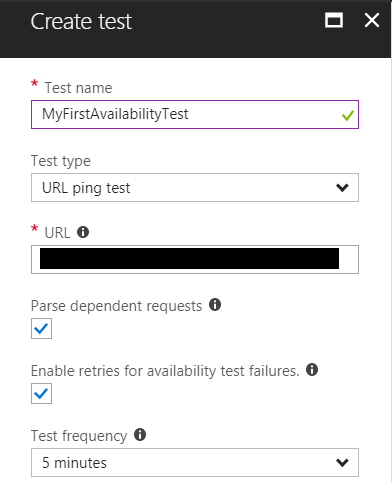The width and height of the screenshot is (392, 483).
Task: Show info for Enable retries option
Action: 312,369
